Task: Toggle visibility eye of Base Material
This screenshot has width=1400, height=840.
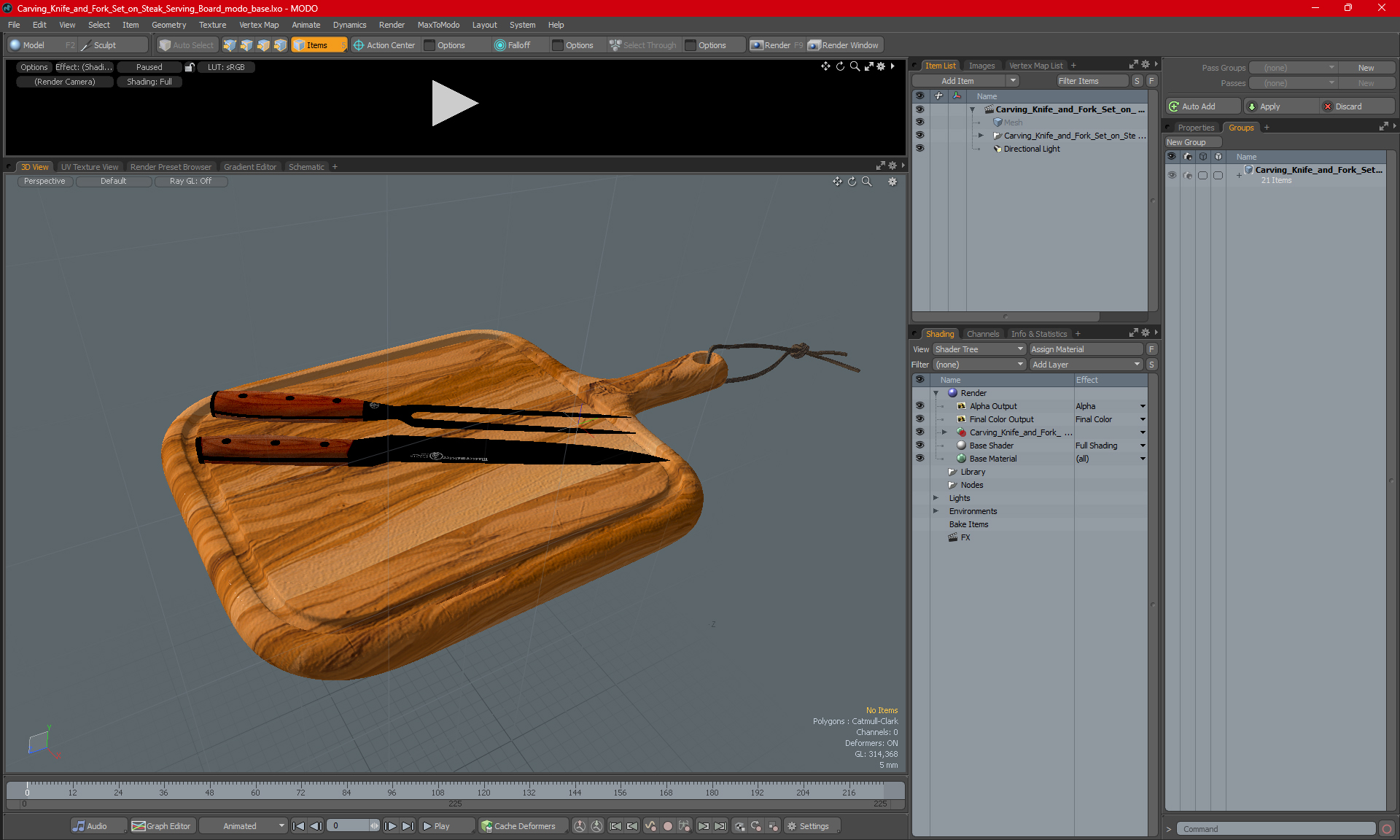Action: click(x=919, y=459)
